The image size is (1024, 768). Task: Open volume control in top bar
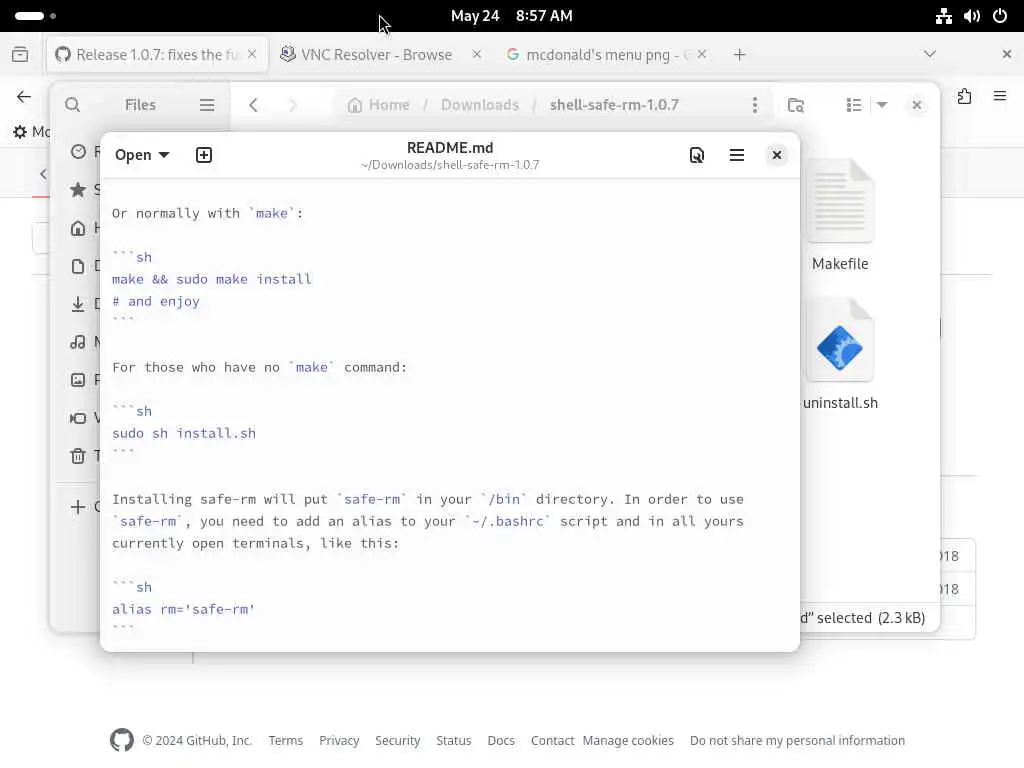coord(972,16)
